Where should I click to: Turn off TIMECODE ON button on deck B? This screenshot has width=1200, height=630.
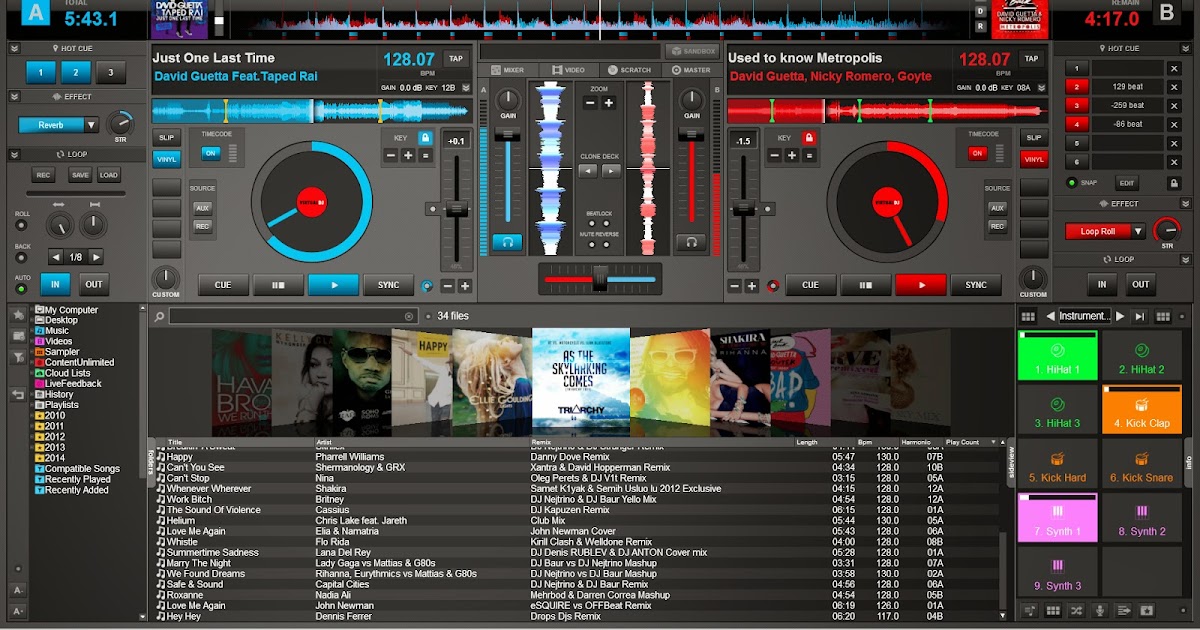pyautogui.click(x=977, y=153)
